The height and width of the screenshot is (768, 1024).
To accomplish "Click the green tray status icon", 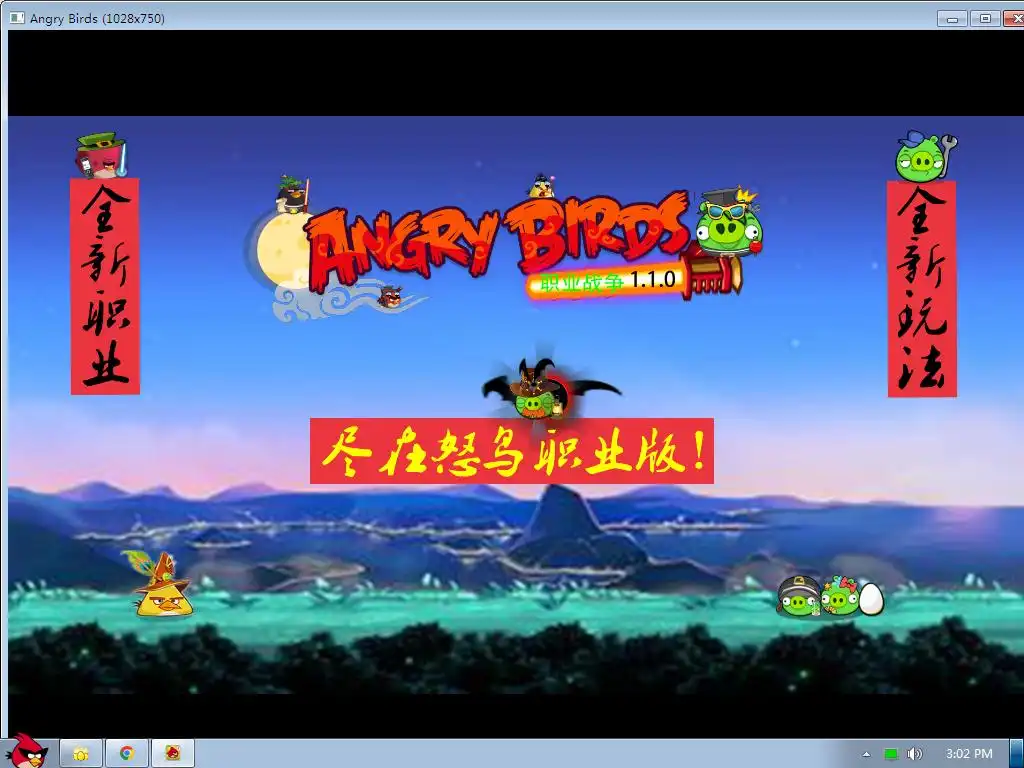I will click(x=891, y=754).
